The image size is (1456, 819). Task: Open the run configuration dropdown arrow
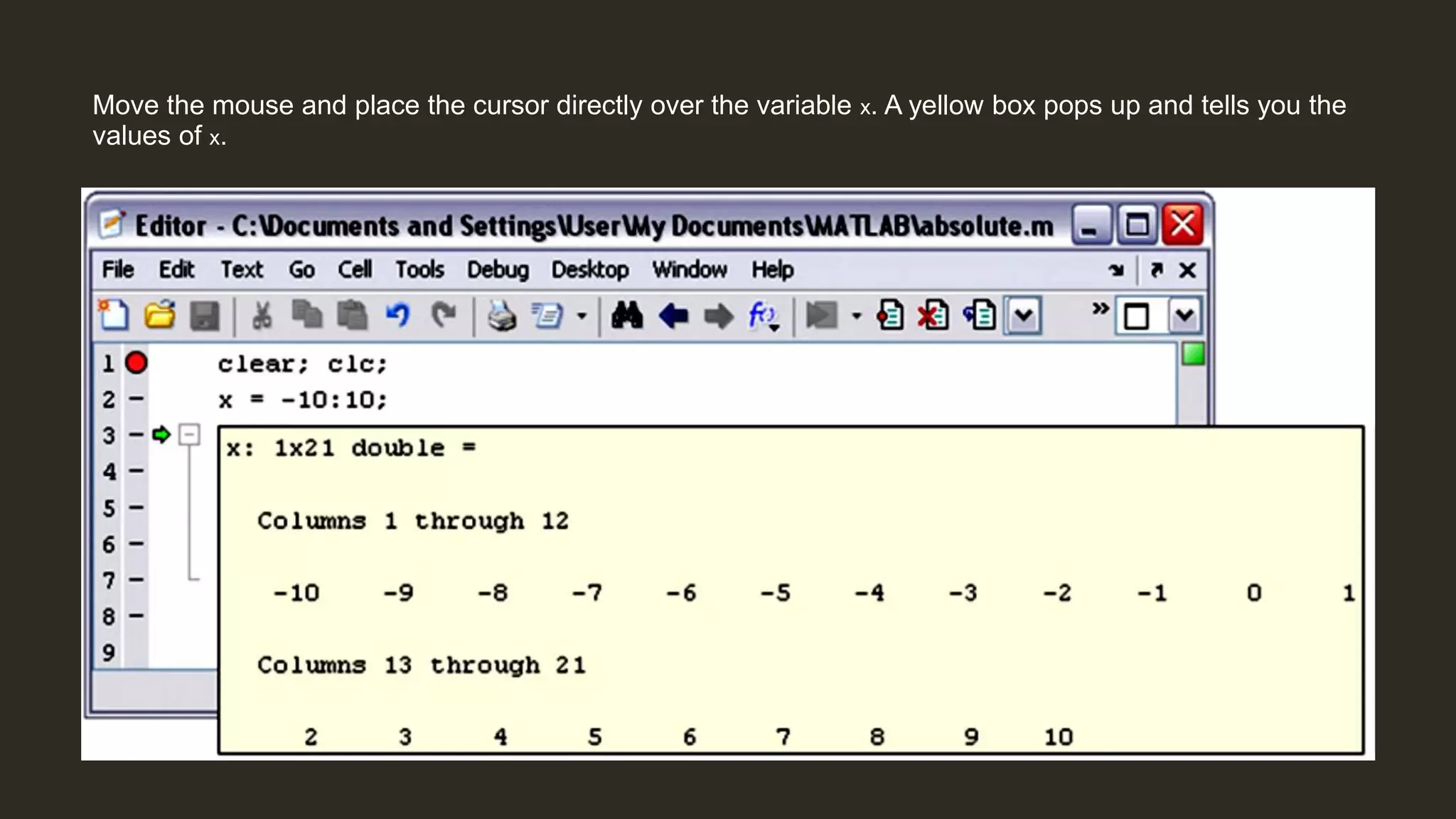tap(857, 316)
